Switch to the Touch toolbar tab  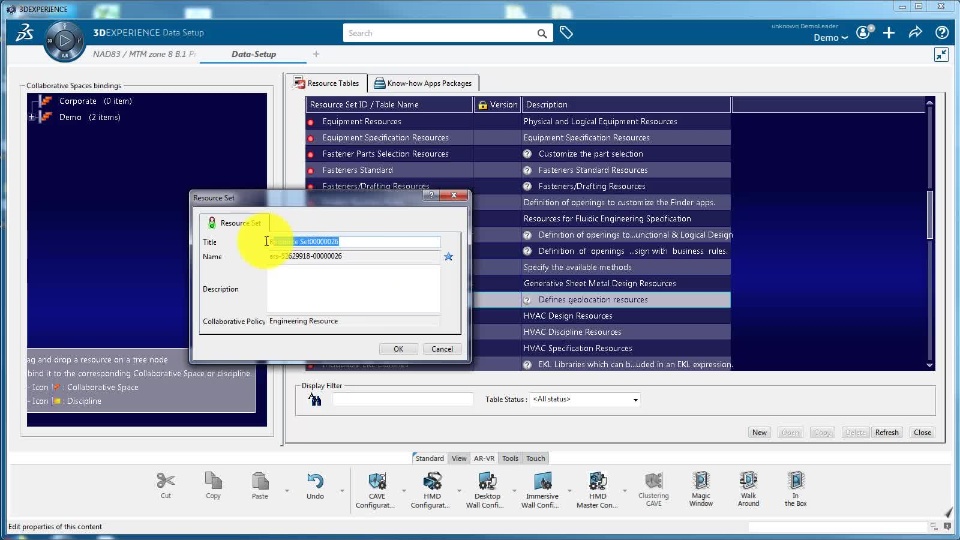click(x=535, y=458)
